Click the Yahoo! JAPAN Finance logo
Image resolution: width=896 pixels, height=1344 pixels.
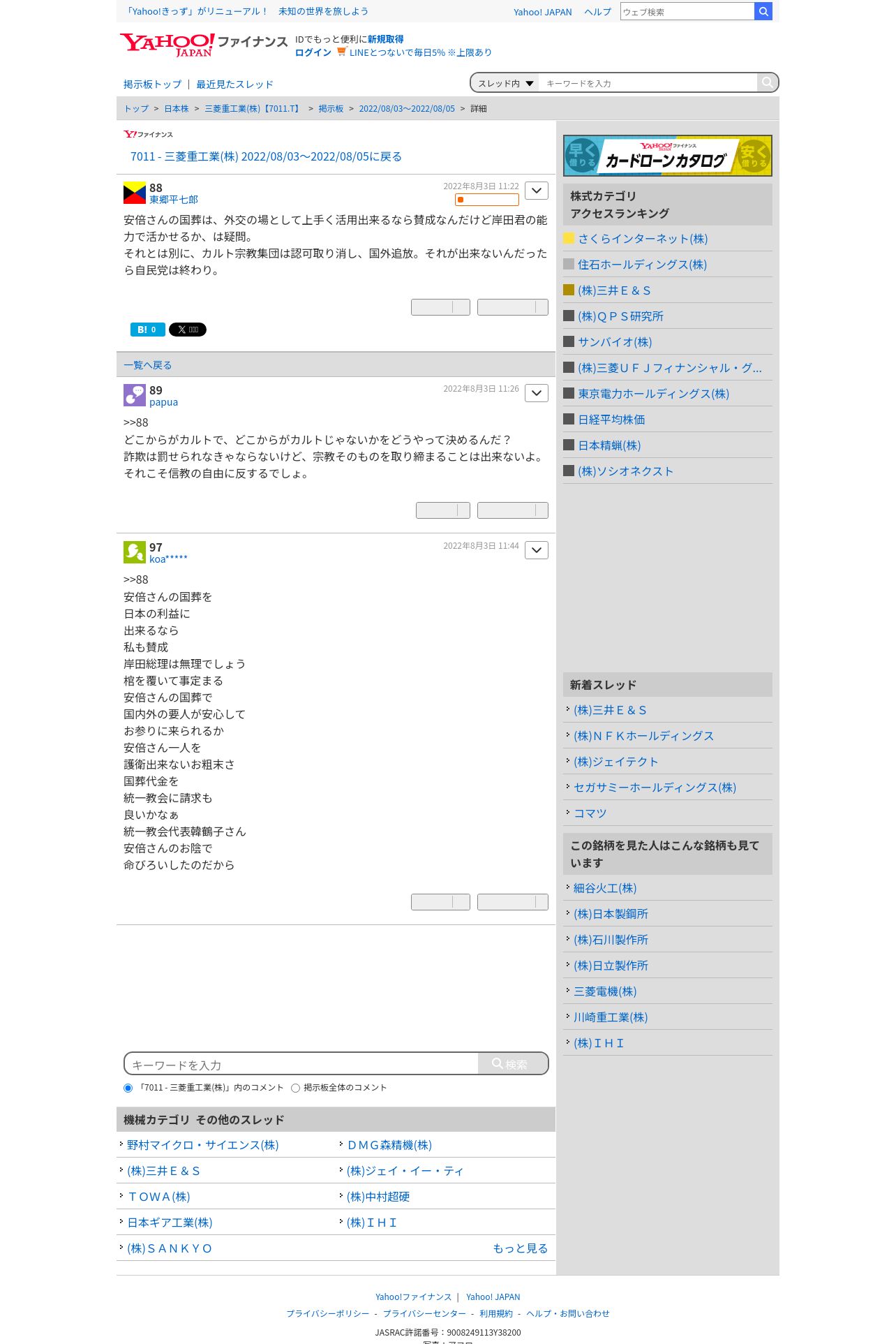click(203, 45)
